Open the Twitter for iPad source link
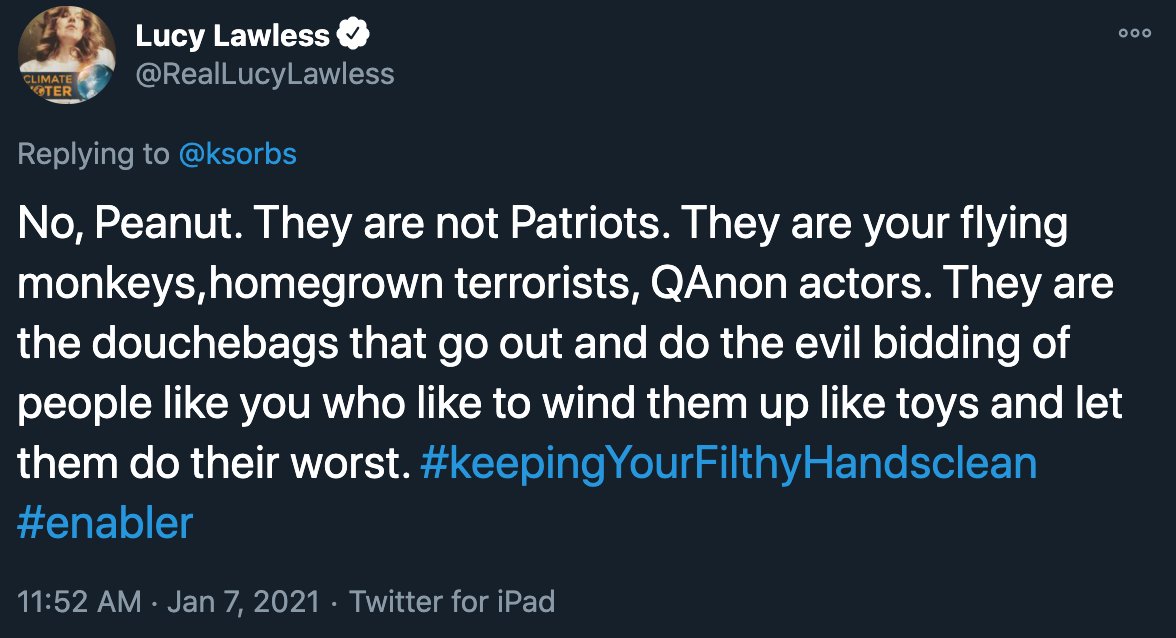This screenshot has height=638, width=1176. click(452, 601)
